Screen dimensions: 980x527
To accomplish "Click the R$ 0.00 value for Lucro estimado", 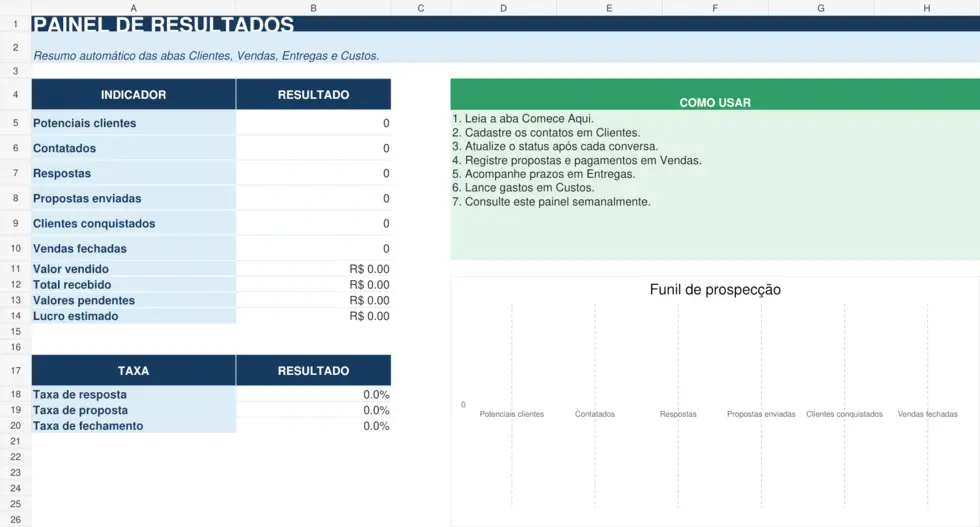I will (313, 316).
